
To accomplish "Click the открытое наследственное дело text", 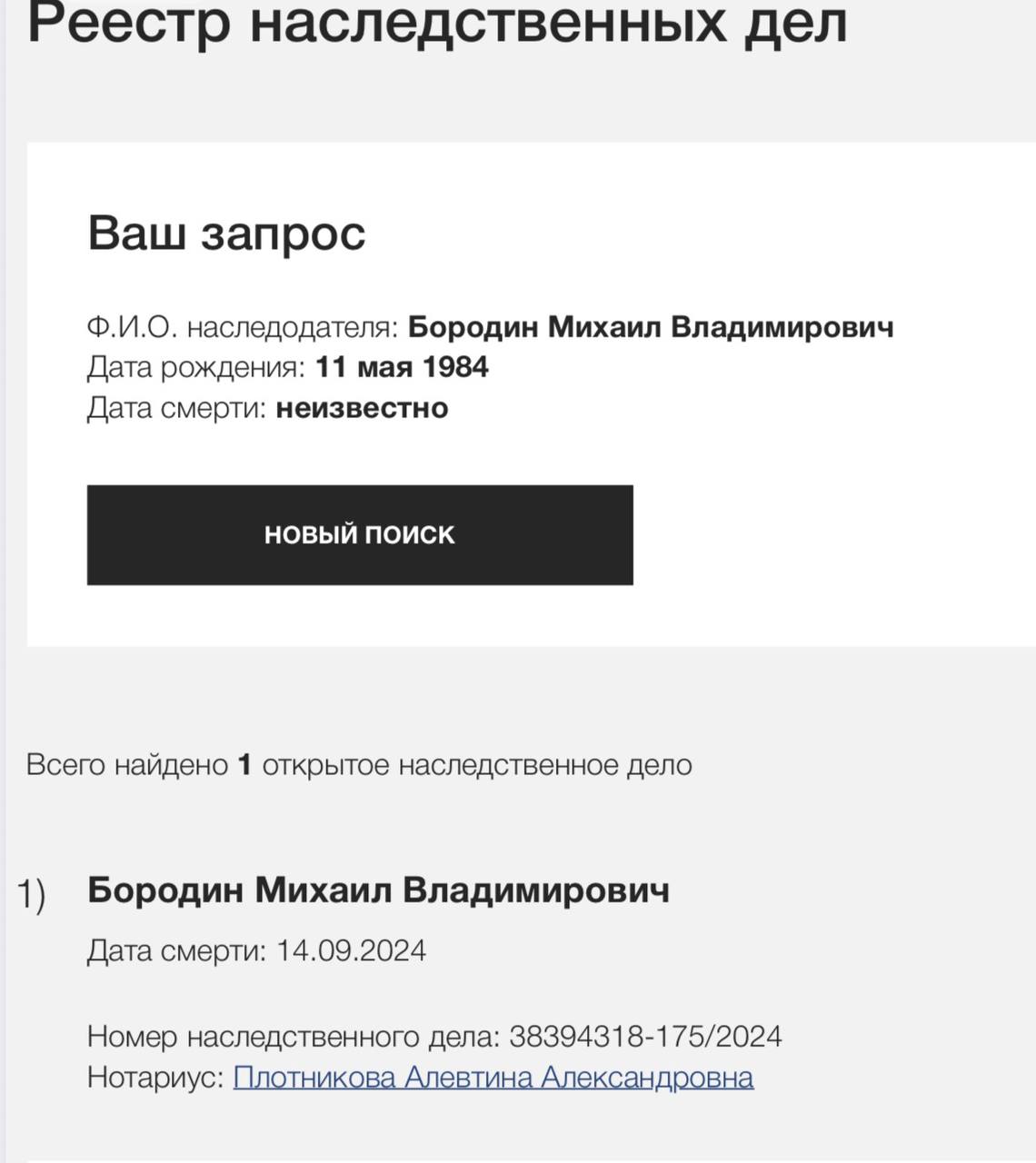I will pyautogui.click(x=477, y=765).
